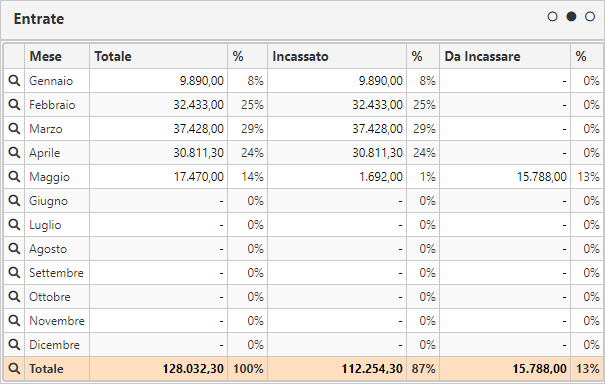
Task: Select the 128.032,30 grand total cell
Action: (159, 369)
